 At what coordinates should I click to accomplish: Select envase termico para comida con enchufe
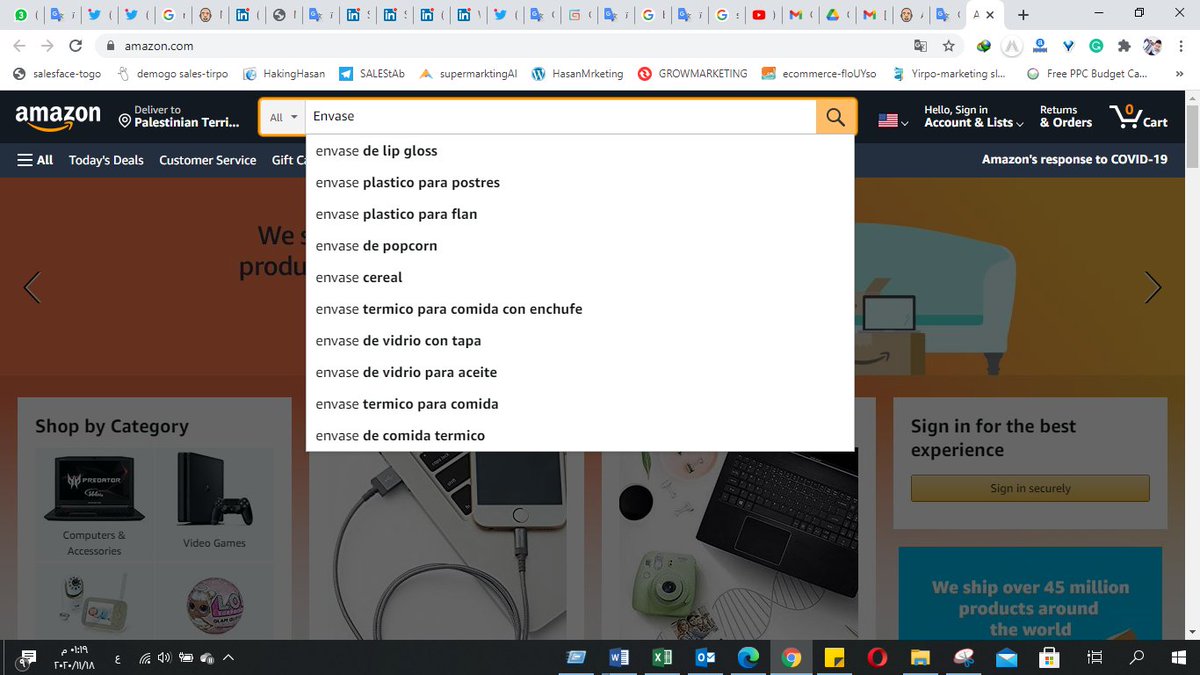click(580, 309)
